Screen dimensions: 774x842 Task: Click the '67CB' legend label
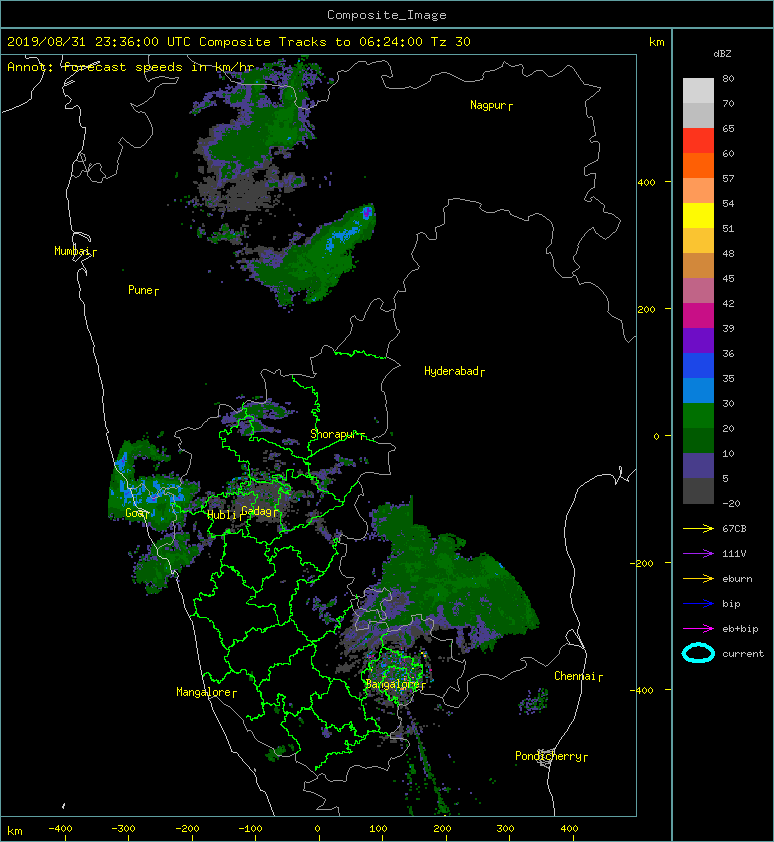tap(734, 528)
